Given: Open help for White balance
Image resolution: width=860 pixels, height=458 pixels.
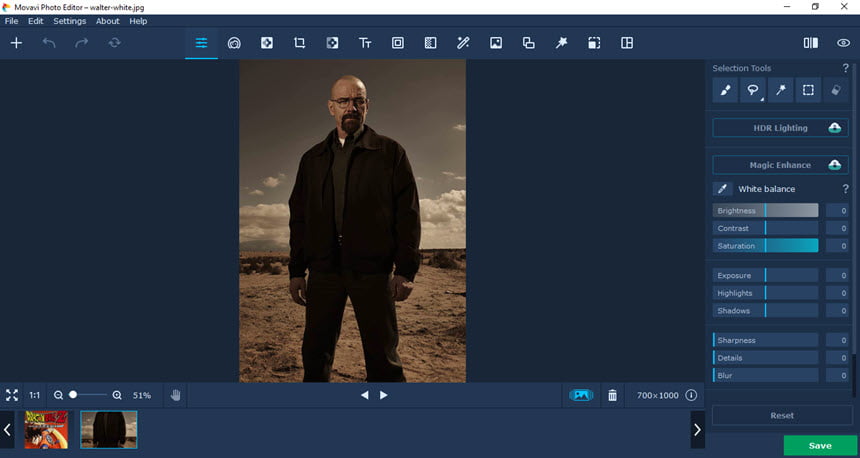Looking at the screenshot, I should pyautogui.click(x=845, y=189).
